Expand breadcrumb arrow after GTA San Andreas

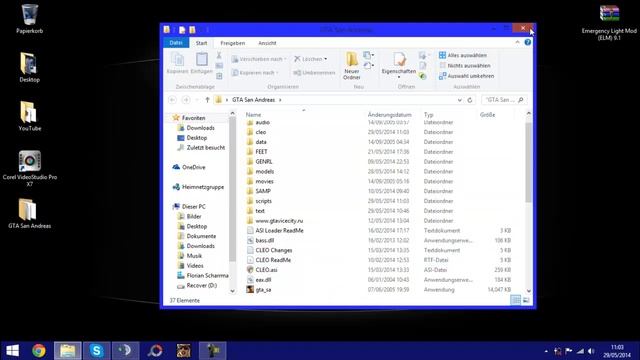pyautogui.click(x=280, y=100)
